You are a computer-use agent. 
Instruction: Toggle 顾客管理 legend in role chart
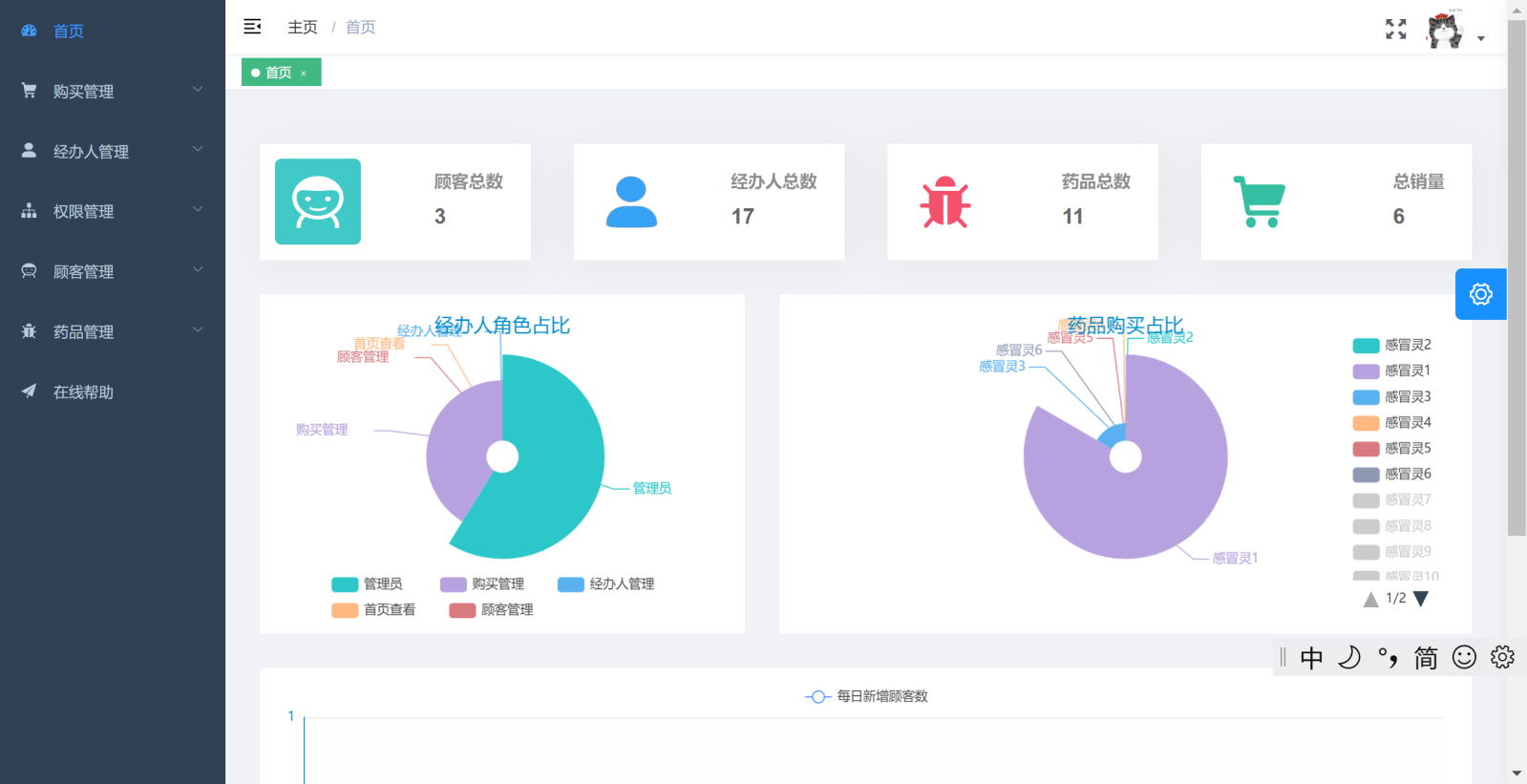[x=491, y=610]
